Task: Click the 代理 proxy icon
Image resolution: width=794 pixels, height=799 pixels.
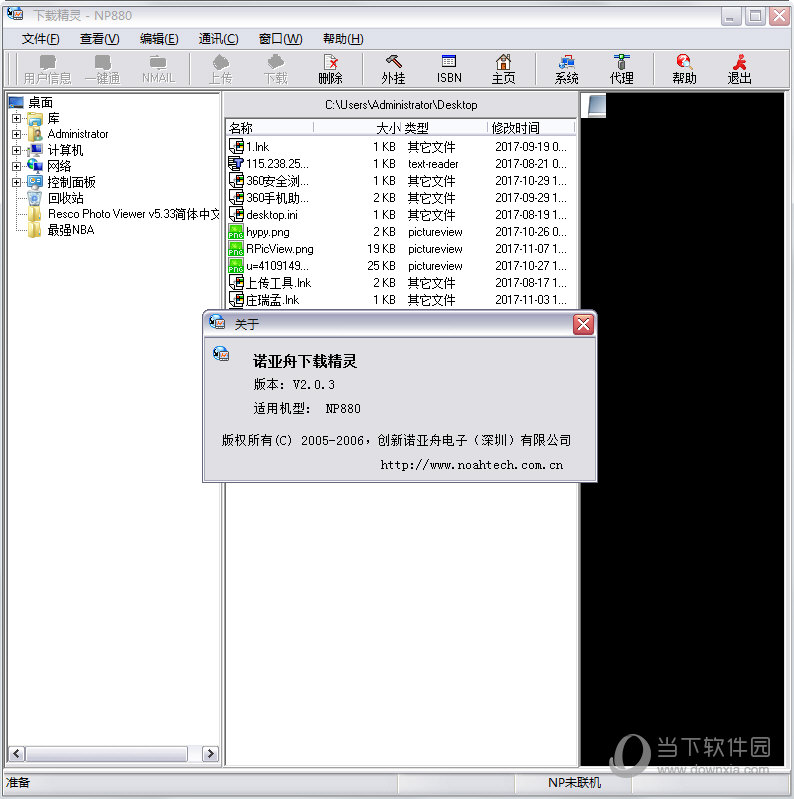Action: click(x=622, y=69)
